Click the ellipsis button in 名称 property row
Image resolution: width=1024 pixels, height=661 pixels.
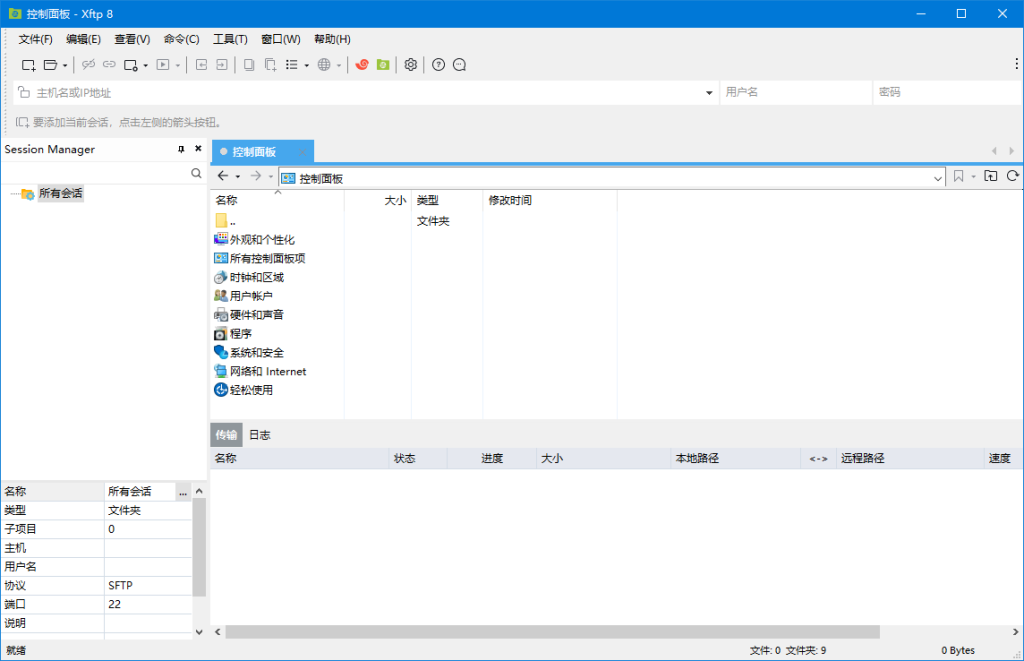click(x=183, y=492)
